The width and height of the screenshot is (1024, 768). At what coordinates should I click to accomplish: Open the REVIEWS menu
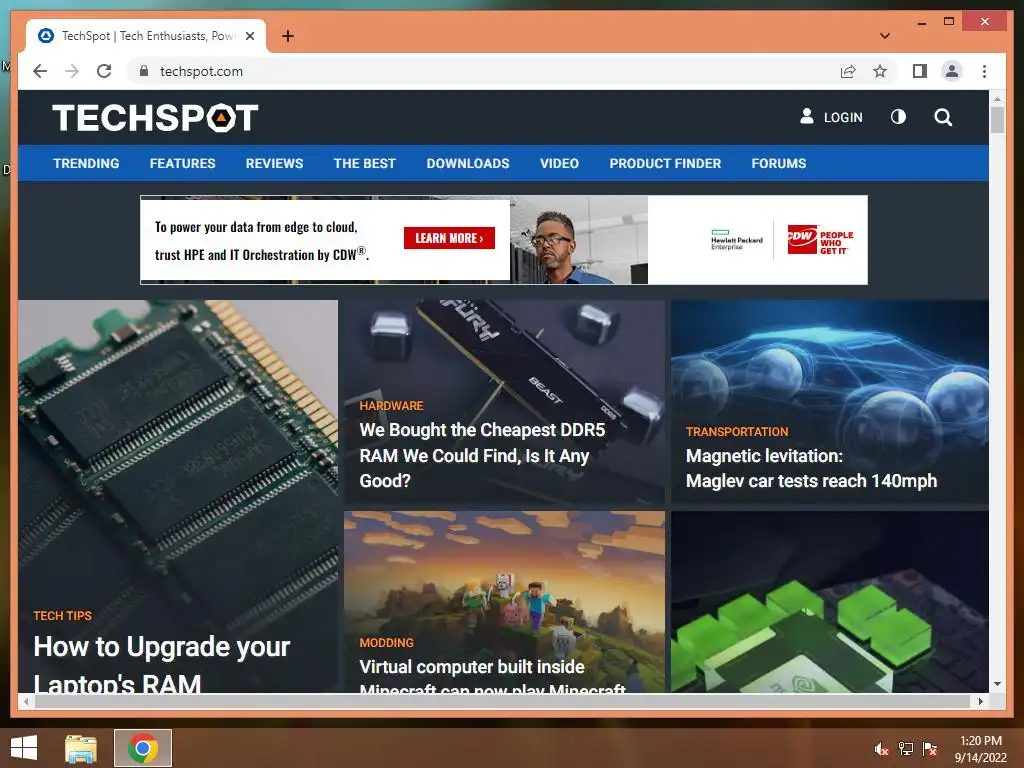[x=274, y=163]
